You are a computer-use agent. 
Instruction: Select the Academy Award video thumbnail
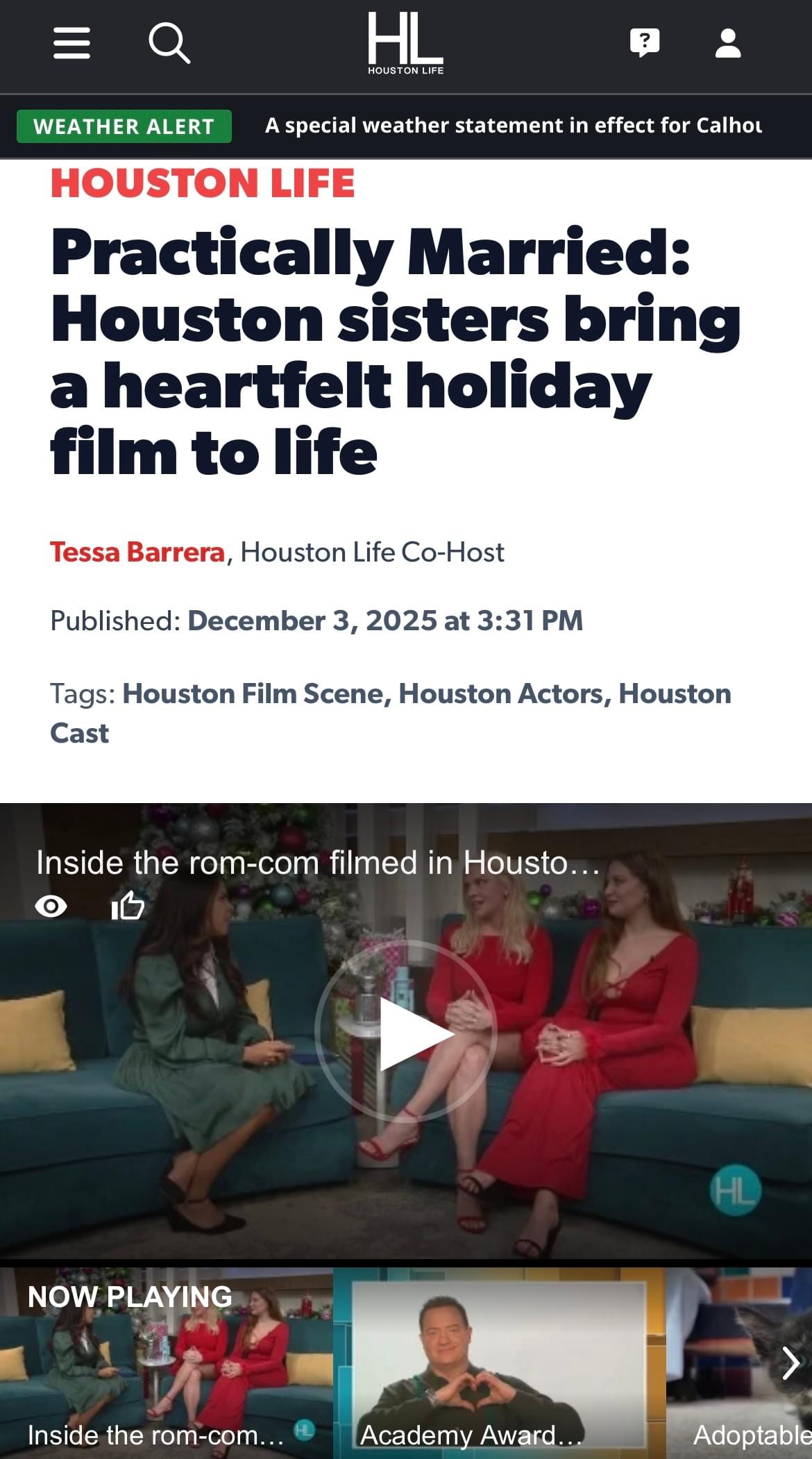click(500, 1363)
